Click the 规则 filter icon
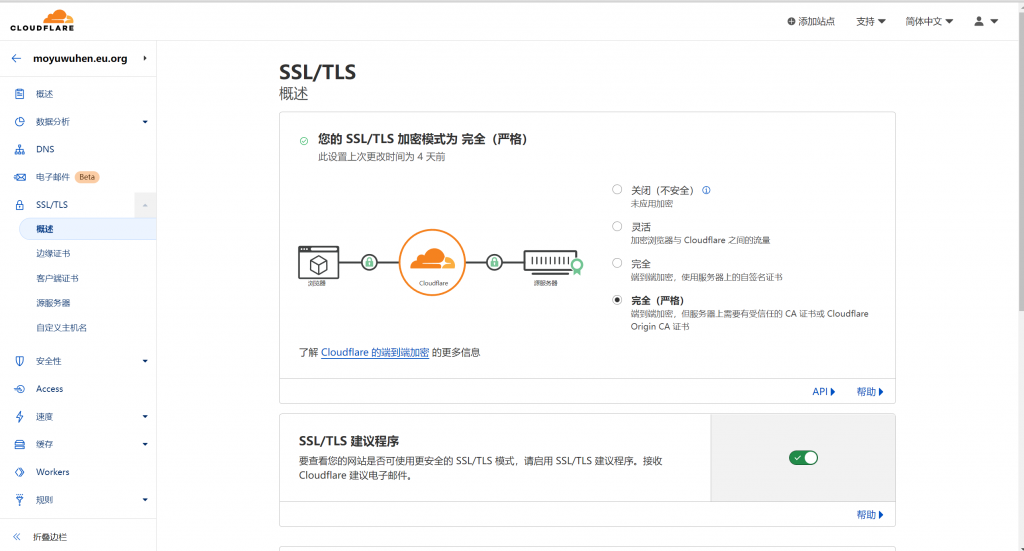Screen dimensions: 1024x551 pyautogui.click(x=20, y=500)
